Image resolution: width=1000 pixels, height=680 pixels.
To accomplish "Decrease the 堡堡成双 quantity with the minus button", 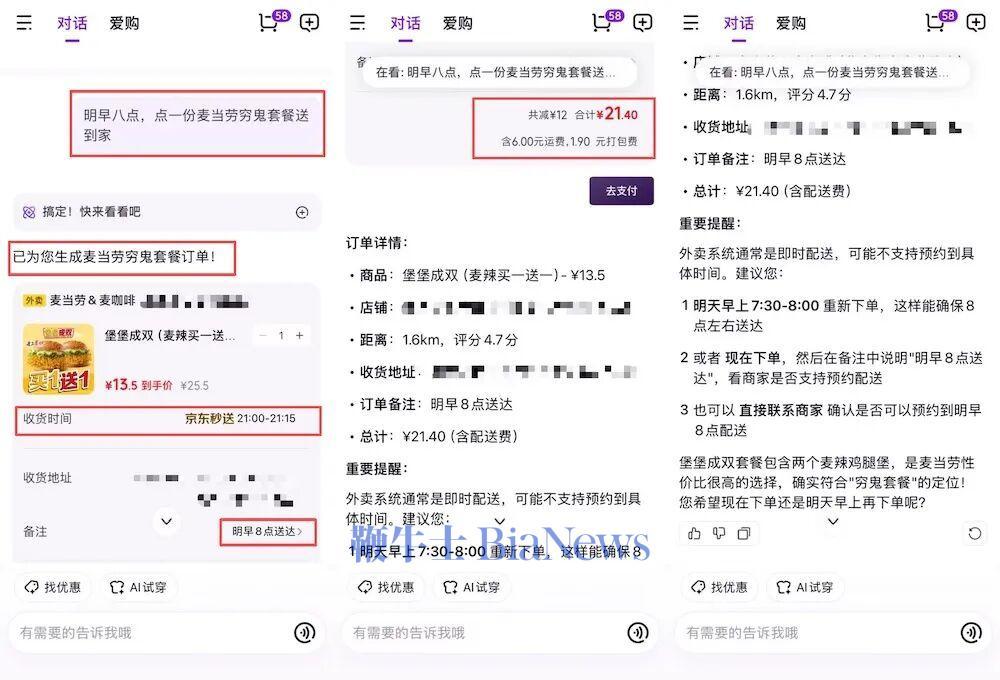I will pos(262,336).
